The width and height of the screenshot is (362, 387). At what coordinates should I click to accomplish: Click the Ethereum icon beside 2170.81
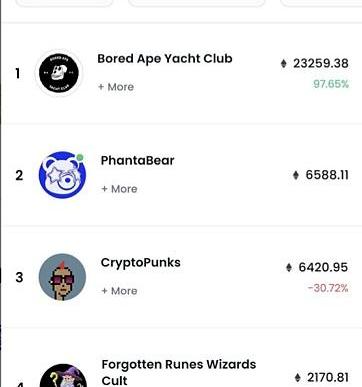coord(298,378)
